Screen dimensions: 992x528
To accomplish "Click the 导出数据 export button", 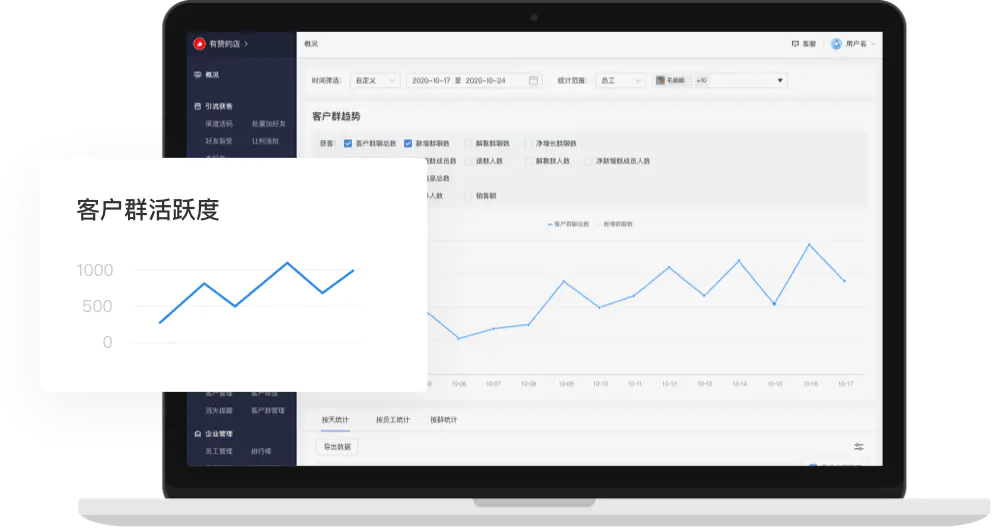I will pos(337,446).
